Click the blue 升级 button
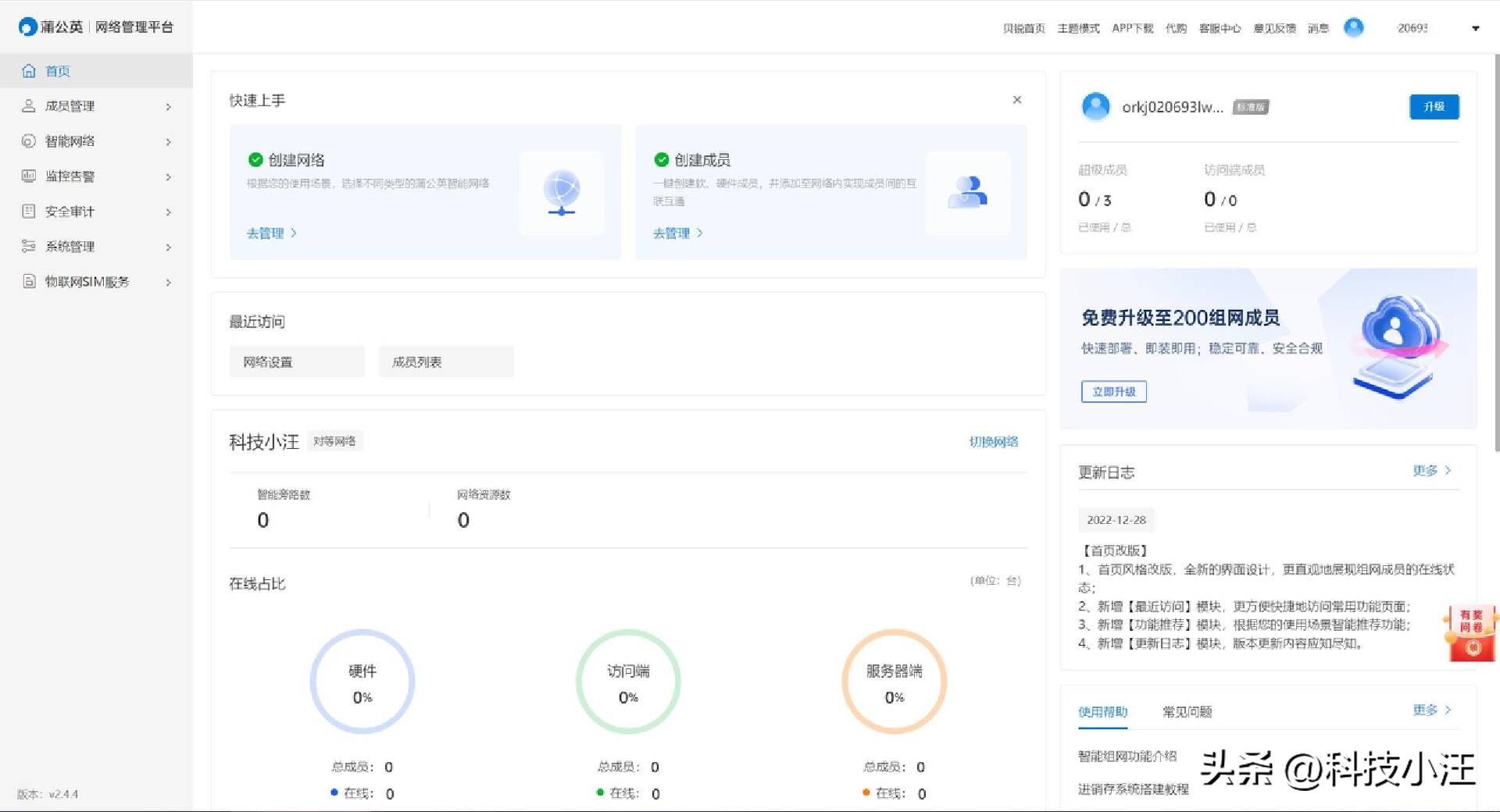The height and width of the screenshot is (812, 1500). (x=1434, y=107)
